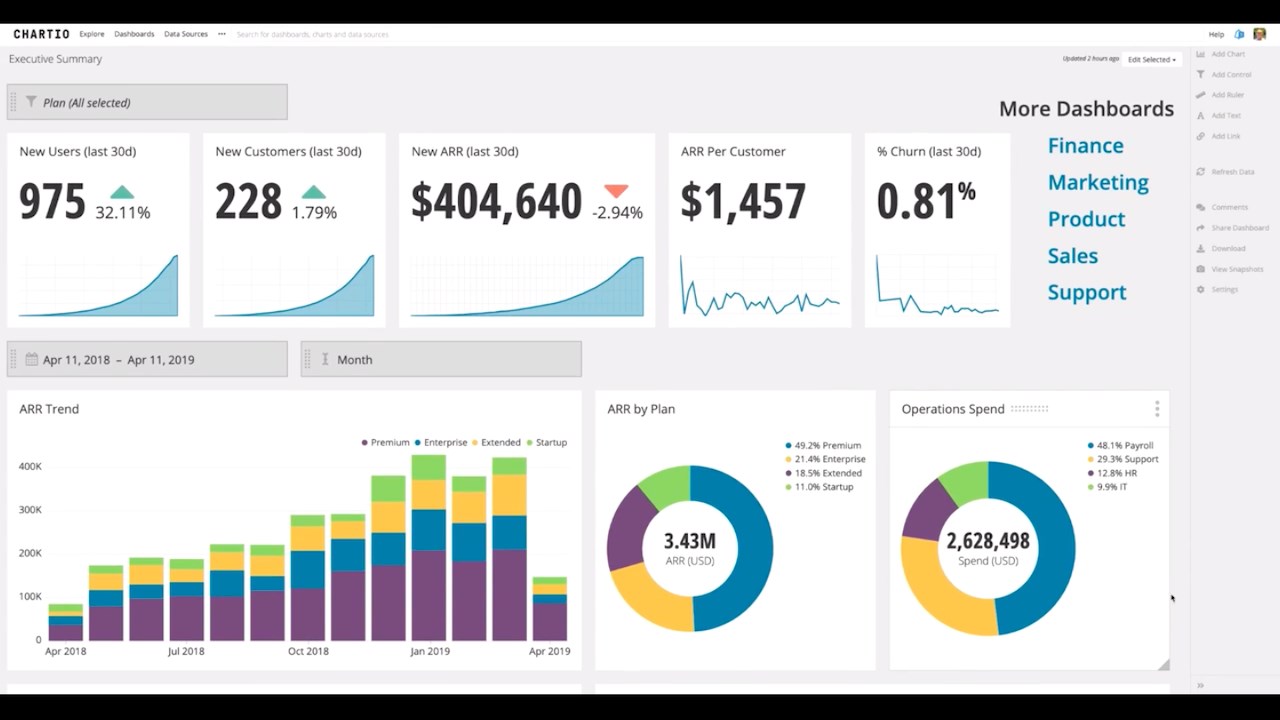1280x720 pixels.
Task: Click the $404,640 New ARR value
Action: 496,201
